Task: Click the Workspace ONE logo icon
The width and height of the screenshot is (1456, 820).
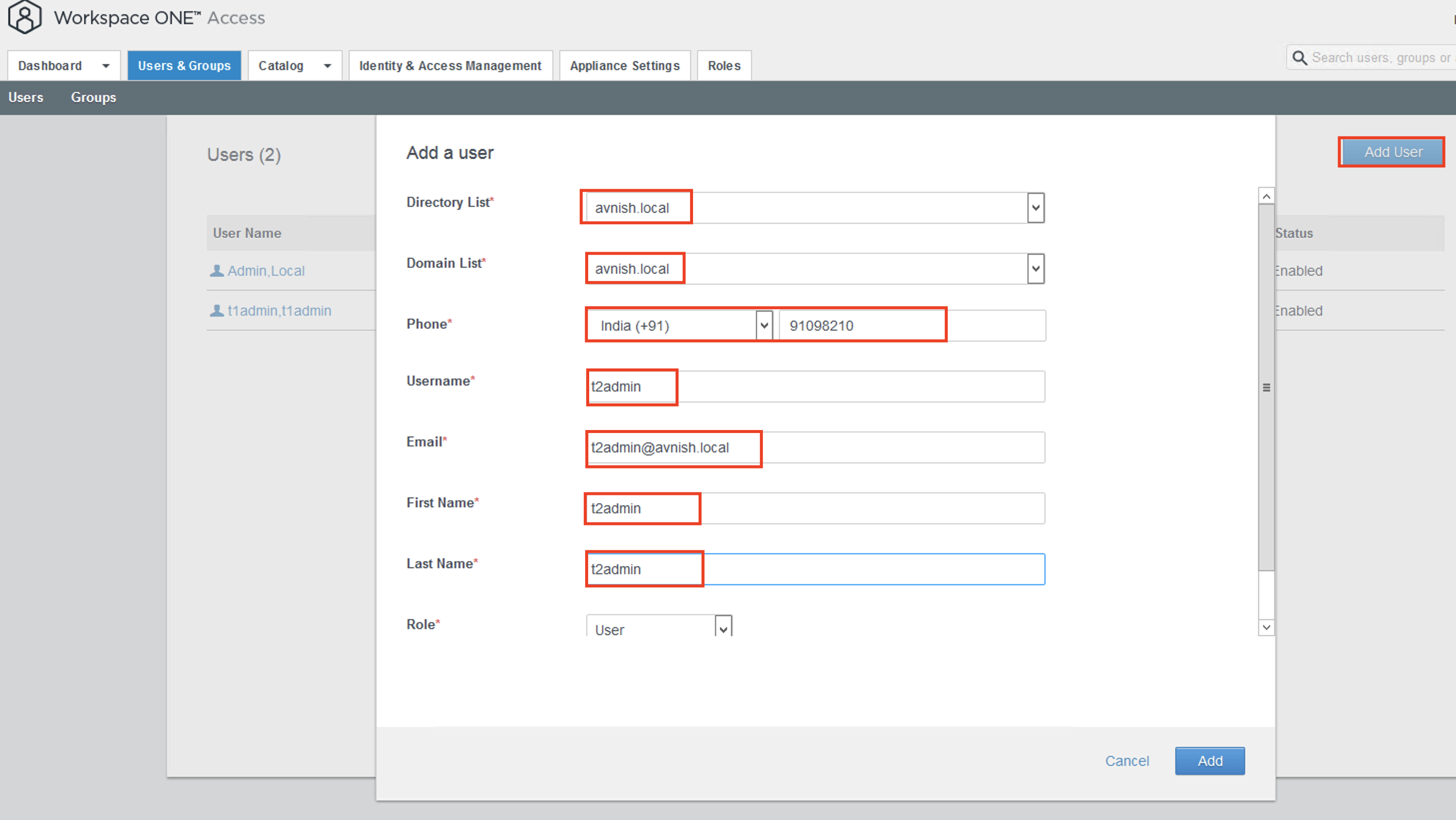Action: tap(24, 17)
